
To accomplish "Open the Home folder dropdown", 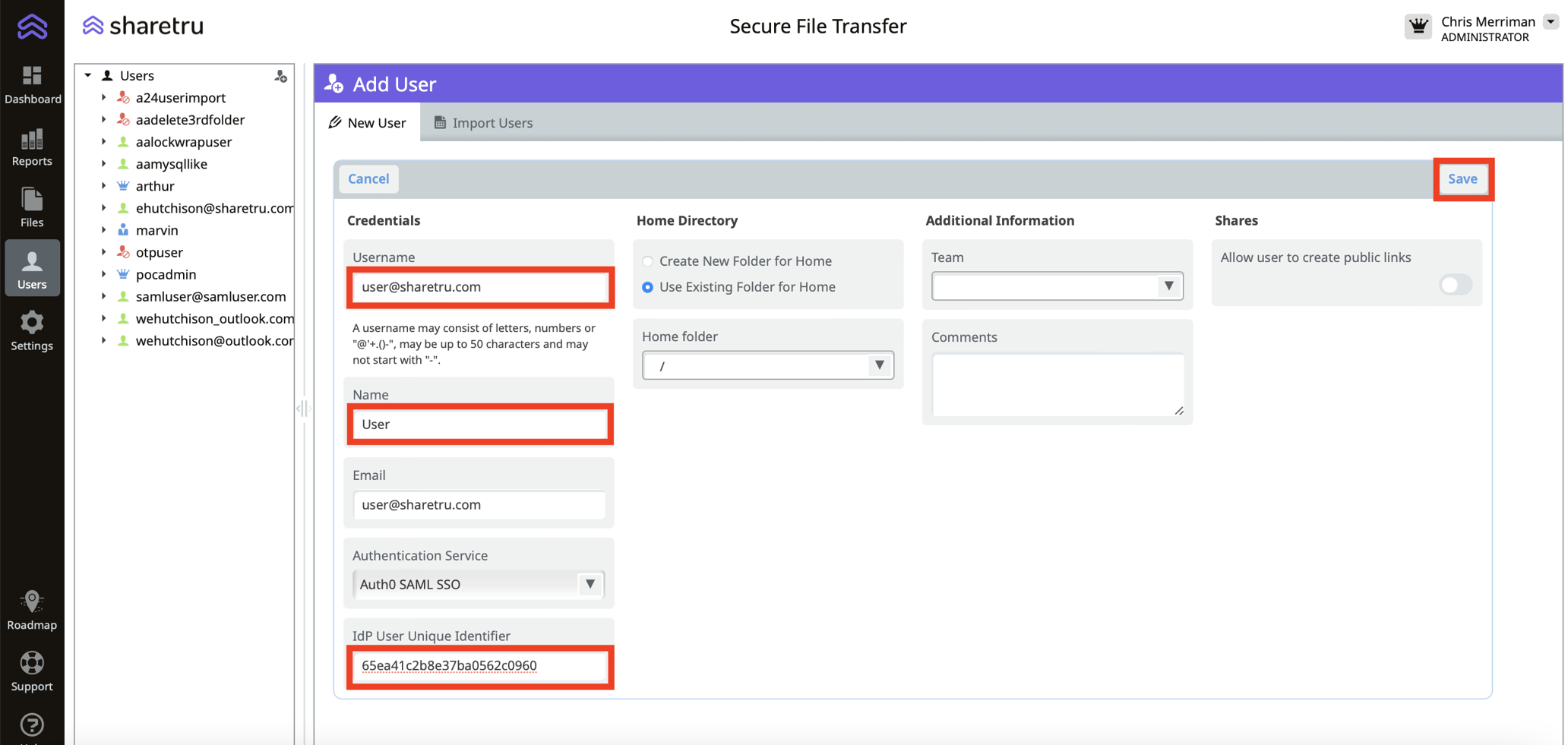I will 767,366.
